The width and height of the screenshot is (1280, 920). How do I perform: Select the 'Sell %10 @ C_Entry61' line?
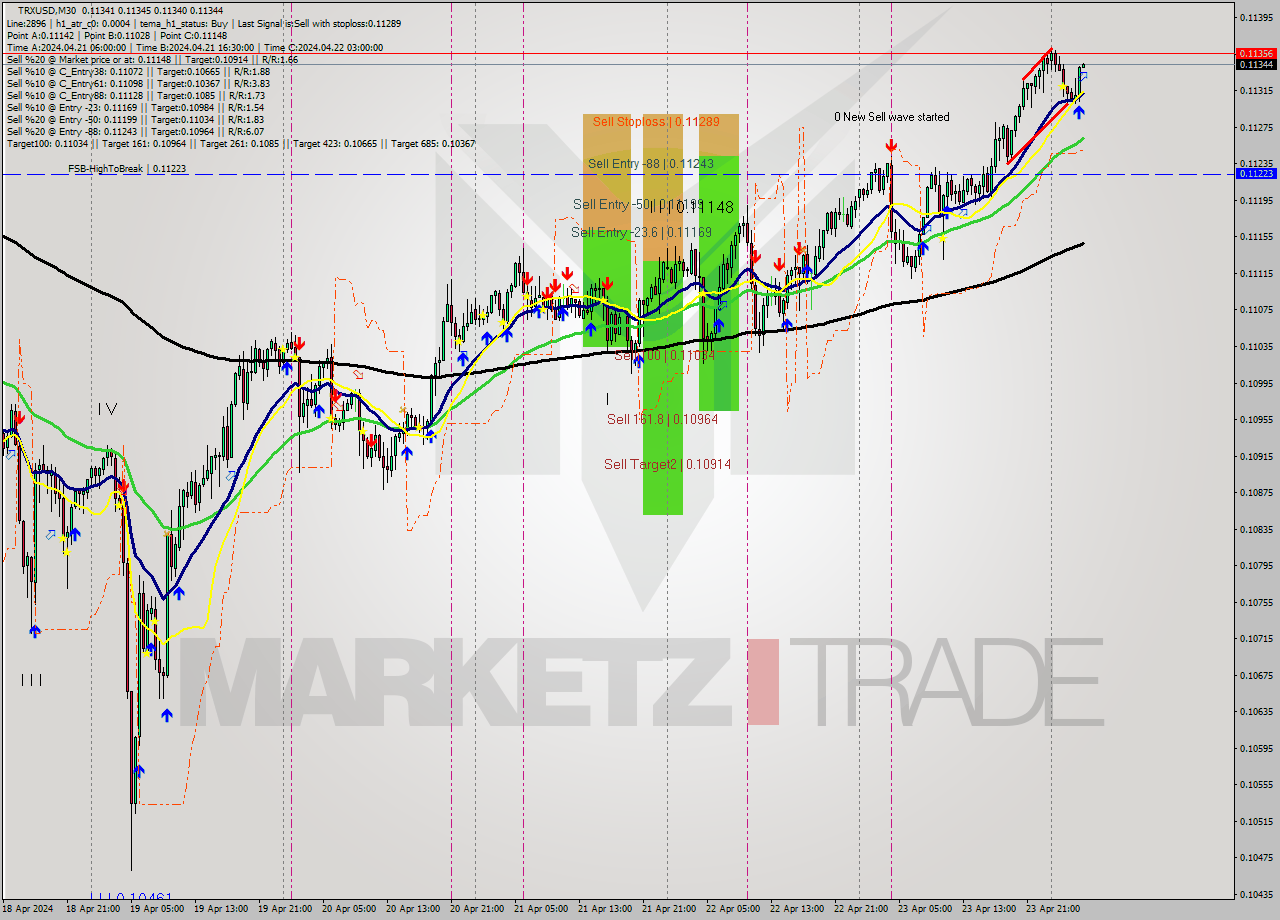[x=138, y=83]
